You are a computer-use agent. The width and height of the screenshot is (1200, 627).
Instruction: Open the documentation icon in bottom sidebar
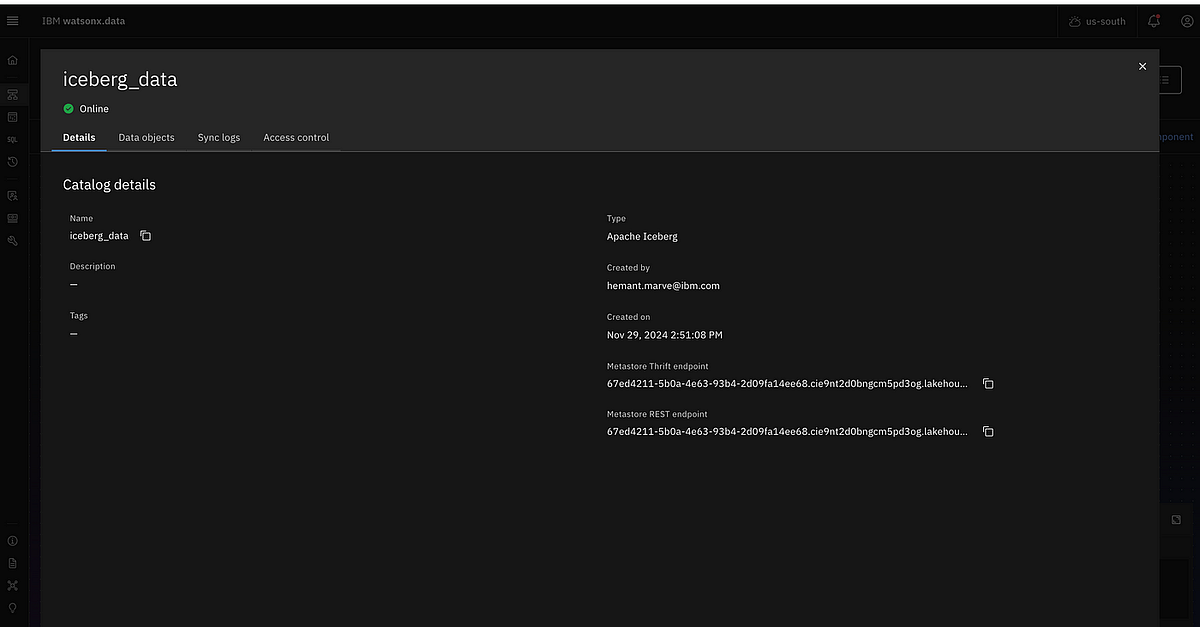tap(13, 563)
